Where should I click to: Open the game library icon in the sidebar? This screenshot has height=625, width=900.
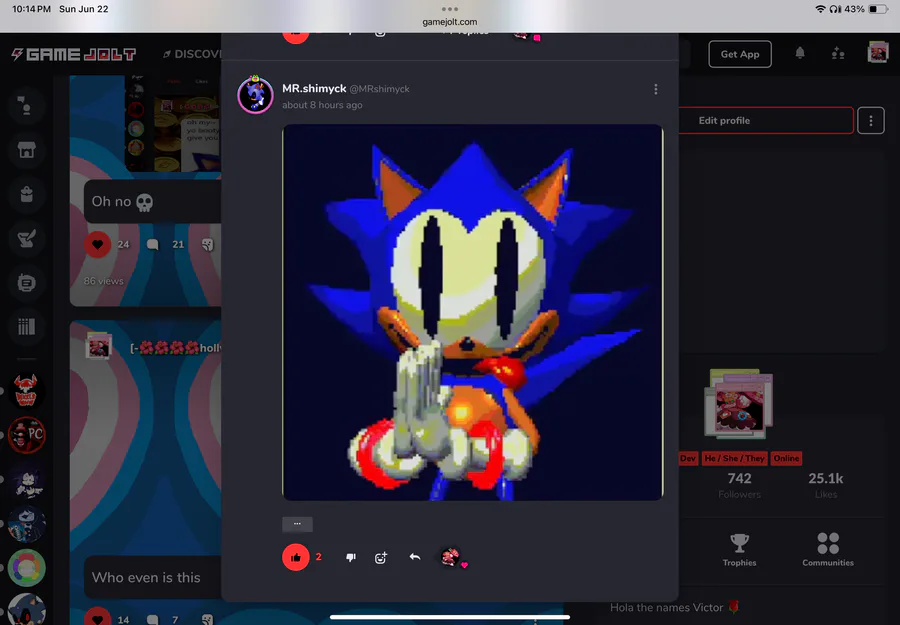click(26, 327)
